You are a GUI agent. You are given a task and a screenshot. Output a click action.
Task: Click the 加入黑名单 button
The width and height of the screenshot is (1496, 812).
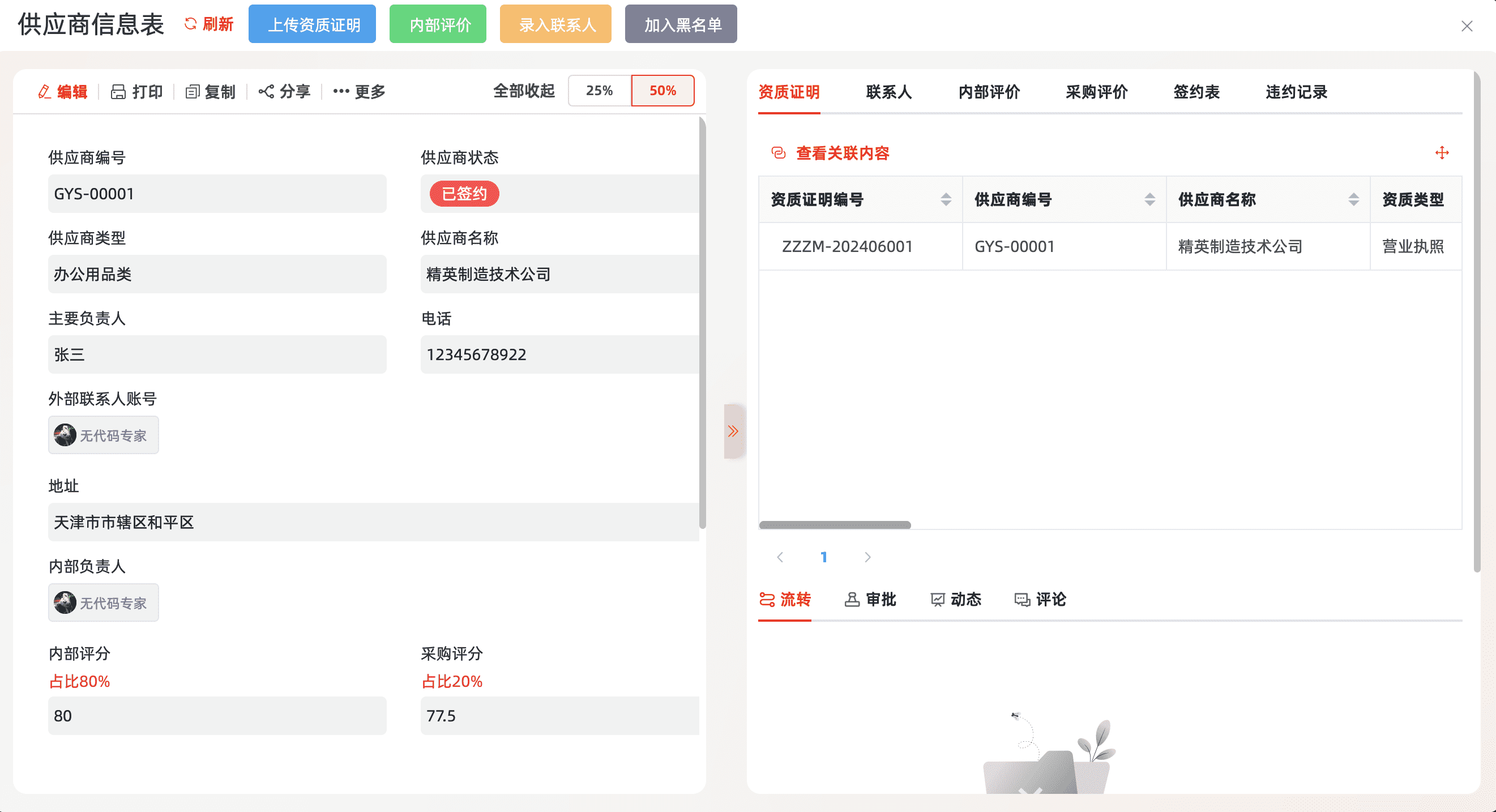[681, 24]
